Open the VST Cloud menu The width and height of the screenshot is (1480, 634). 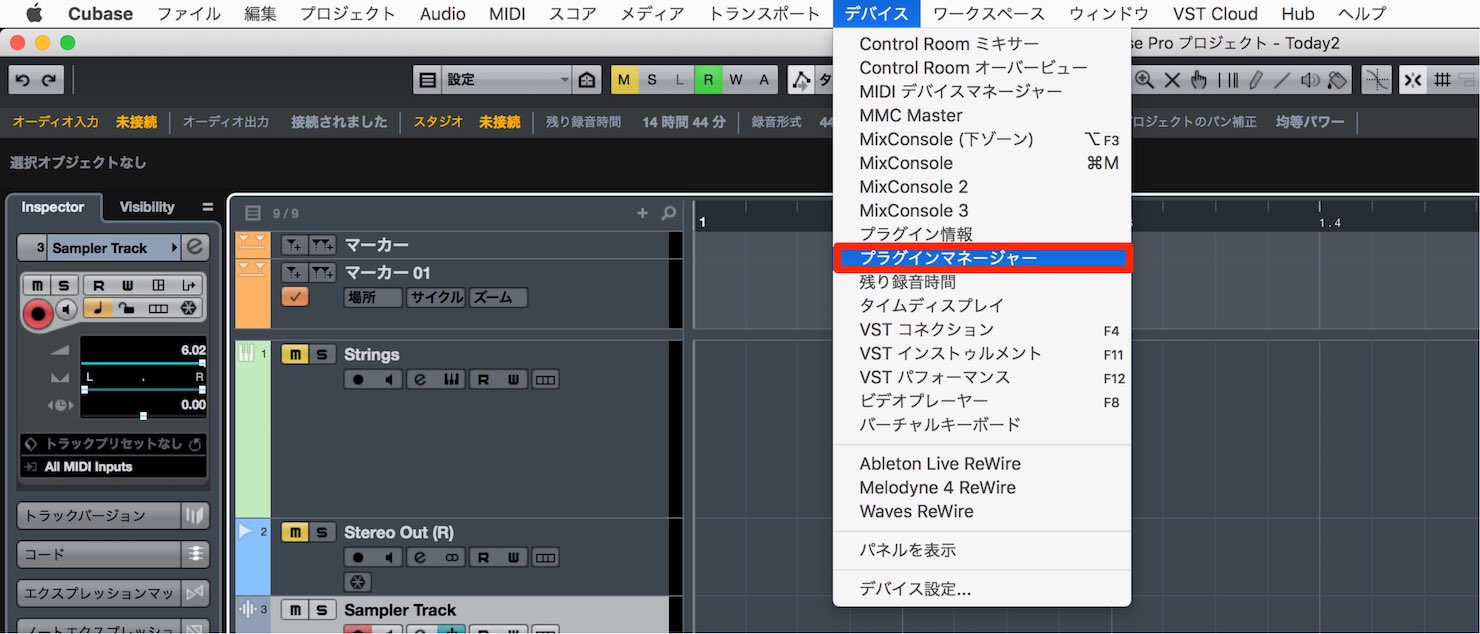tap(1215, 13)
